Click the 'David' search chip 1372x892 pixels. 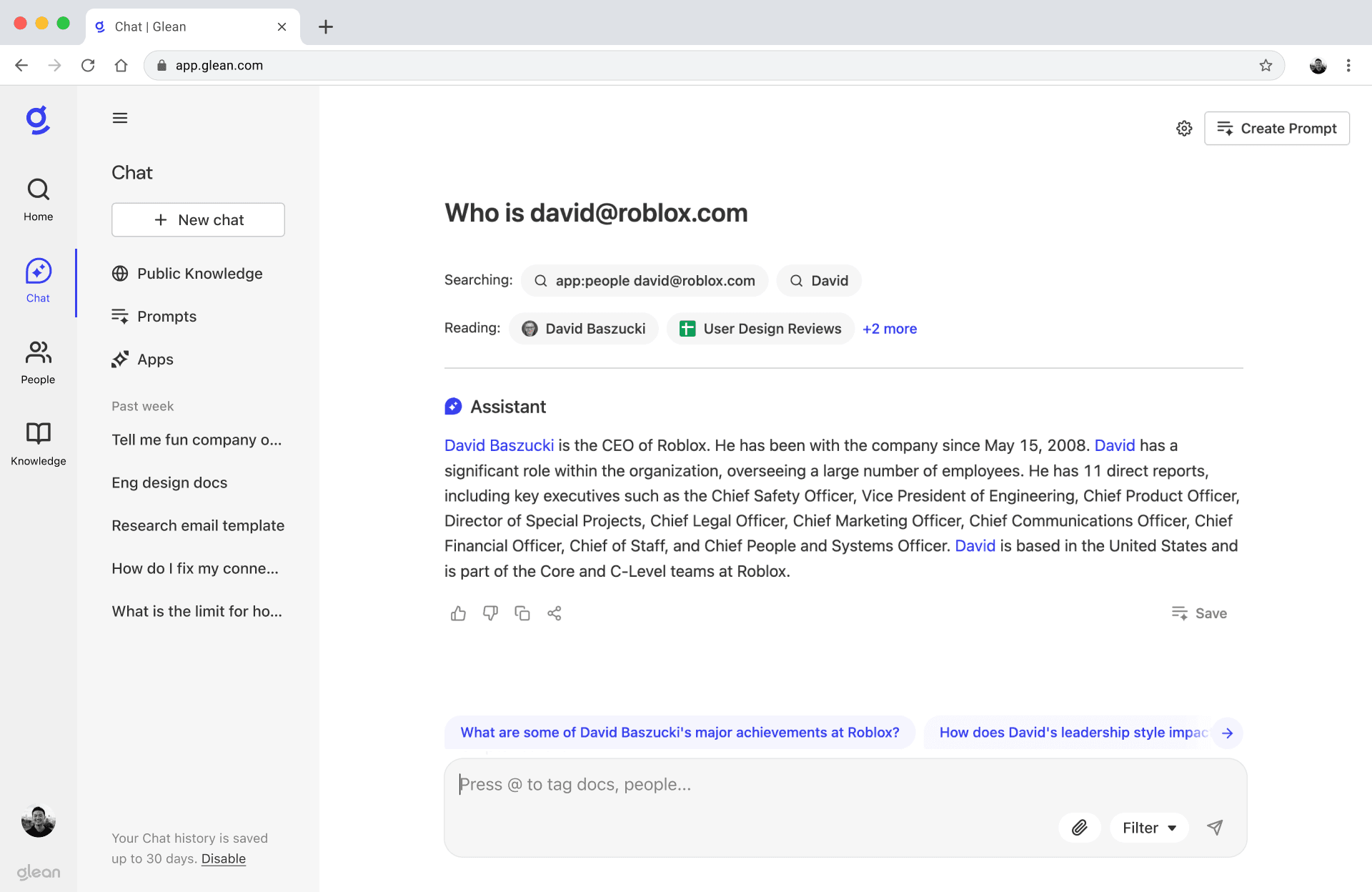tap(819, 281)
